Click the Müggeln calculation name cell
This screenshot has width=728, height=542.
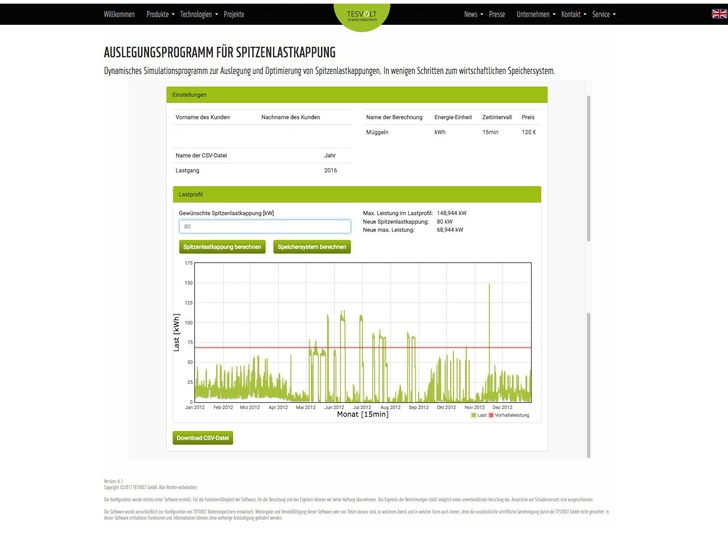(x=377, y=132)
